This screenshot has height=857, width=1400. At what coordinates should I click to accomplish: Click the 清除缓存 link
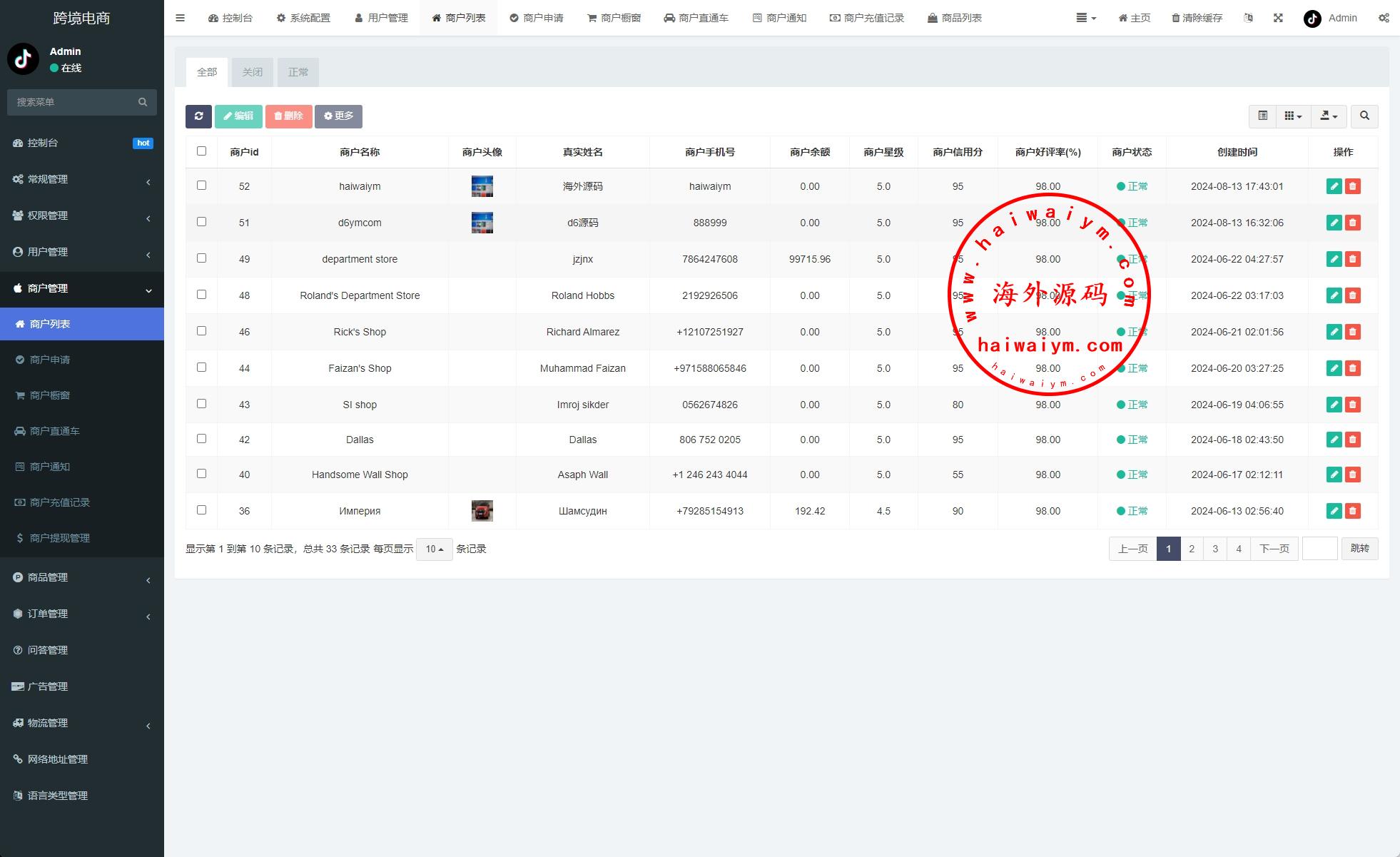[x=1197, y=18]
